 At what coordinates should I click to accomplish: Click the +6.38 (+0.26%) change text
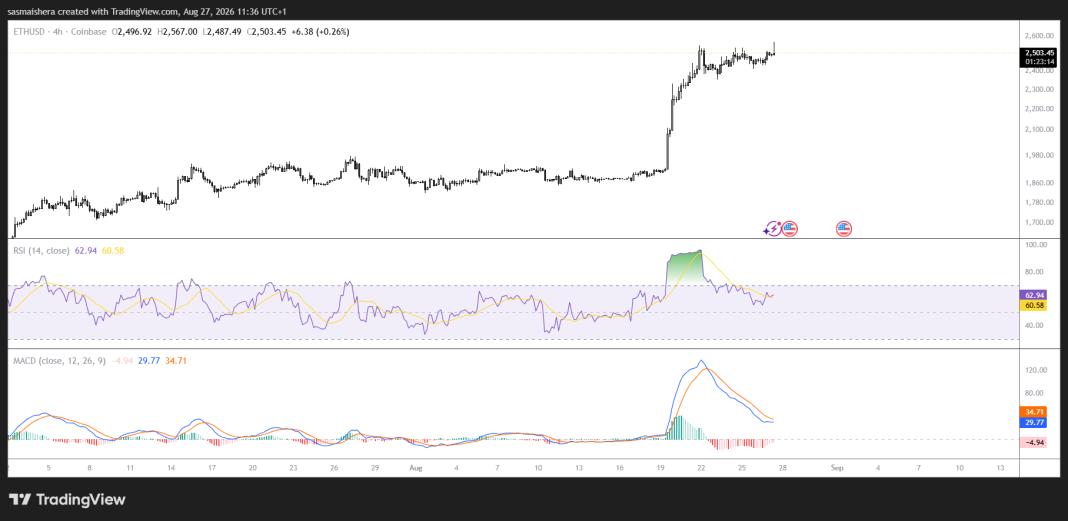coord(319,31)
